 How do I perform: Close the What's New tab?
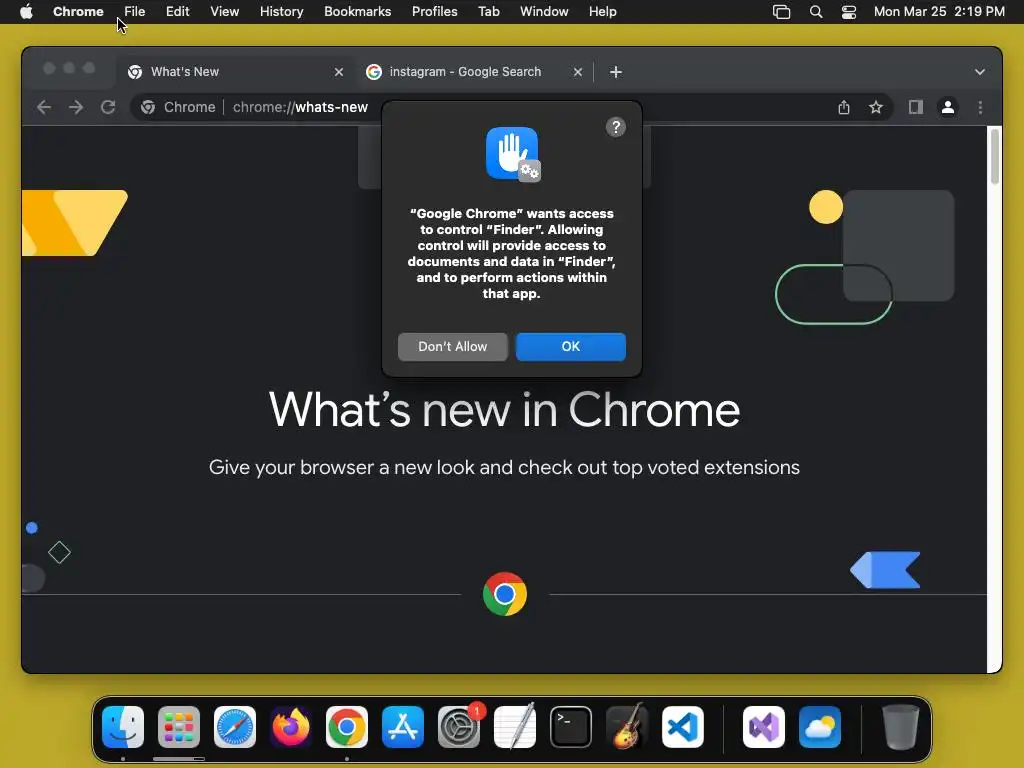click(x=339, y=72)
